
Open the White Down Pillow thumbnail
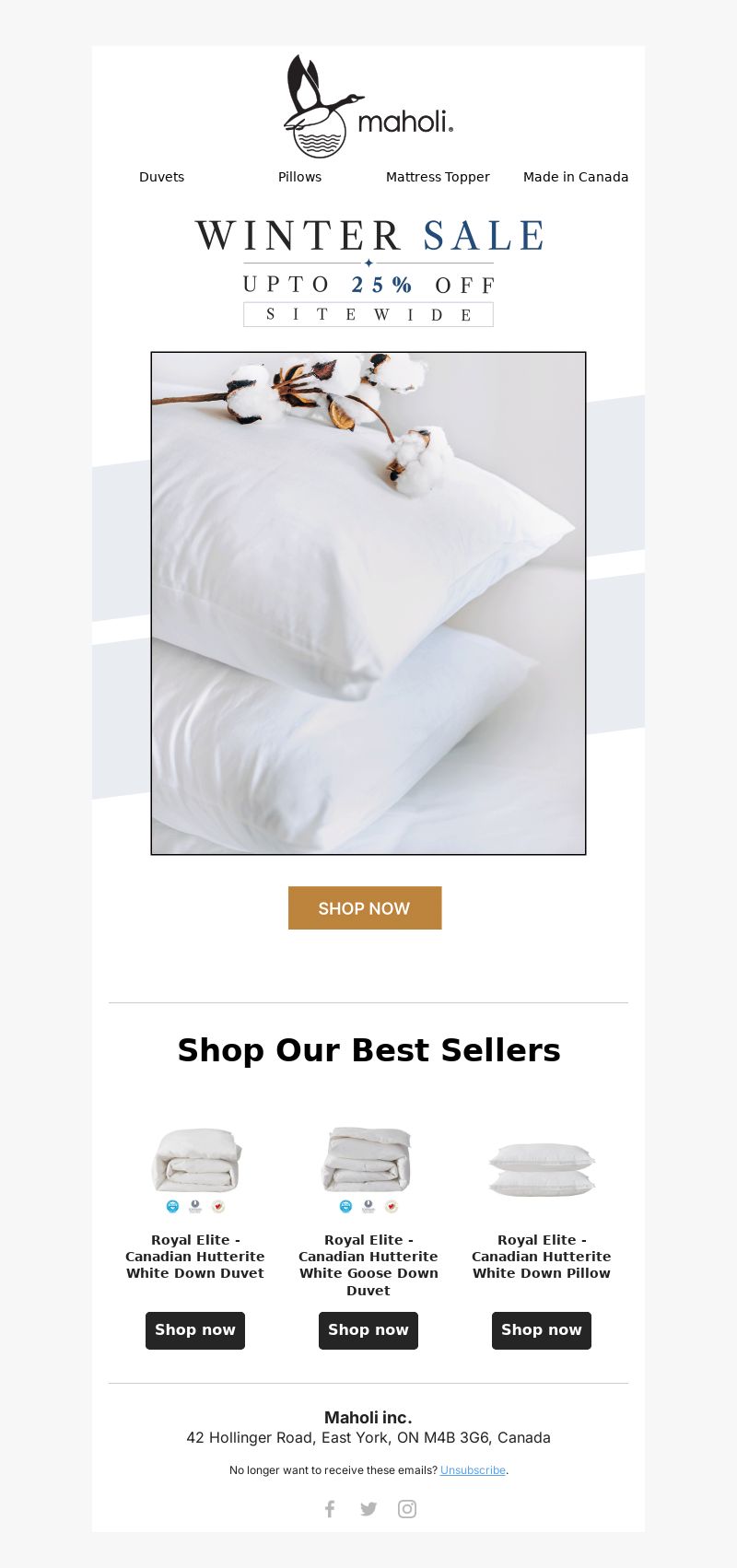click(542, 1170)
